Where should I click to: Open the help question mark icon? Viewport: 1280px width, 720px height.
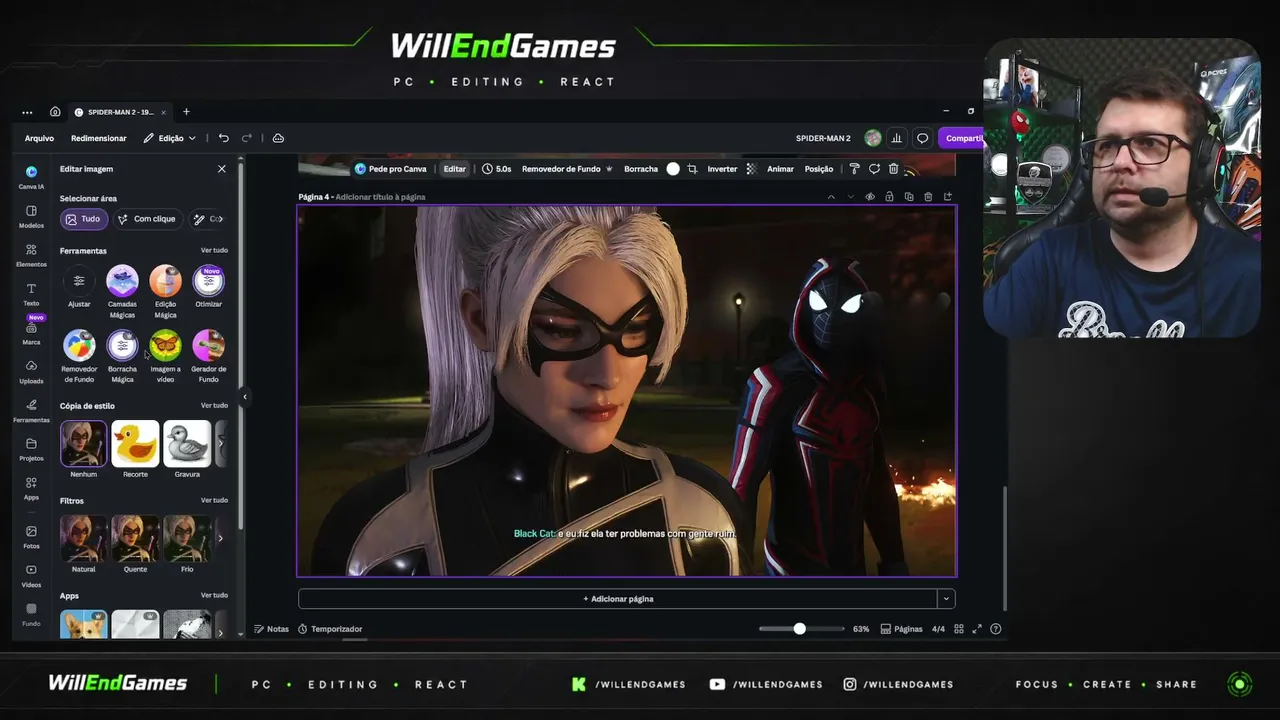click(995, 629)
